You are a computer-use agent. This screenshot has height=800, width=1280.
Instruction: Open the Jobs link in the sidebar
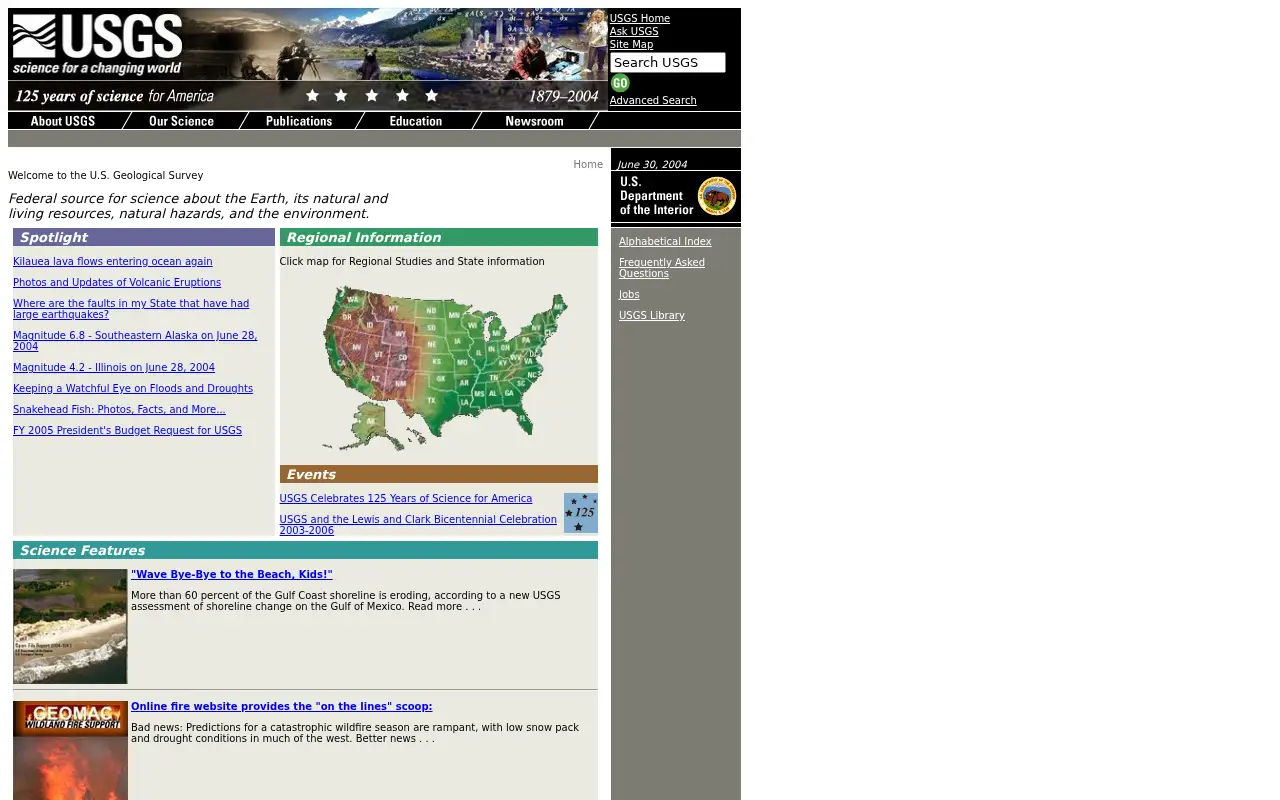point(629,294)
